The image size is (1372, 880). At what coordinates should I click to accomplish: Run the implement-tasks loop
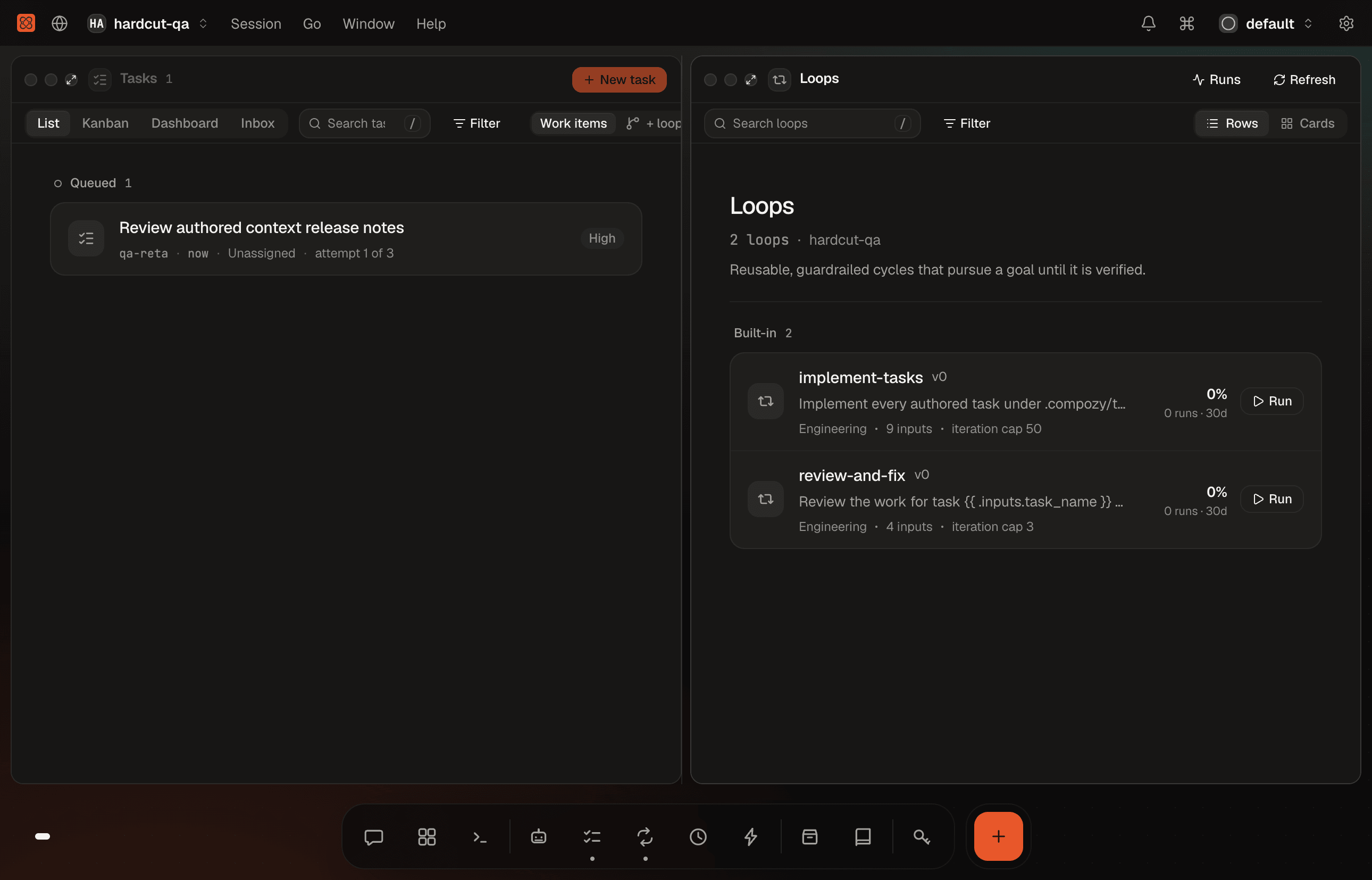click(1272, 401)
